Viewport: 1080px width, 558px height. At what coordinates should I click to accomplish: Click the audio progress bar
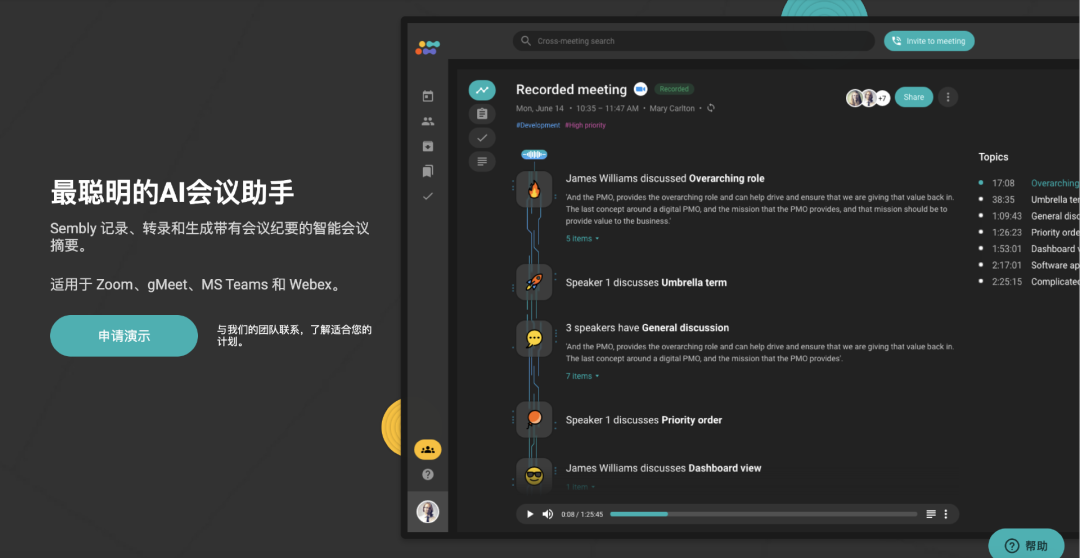[x=763, y=514]
